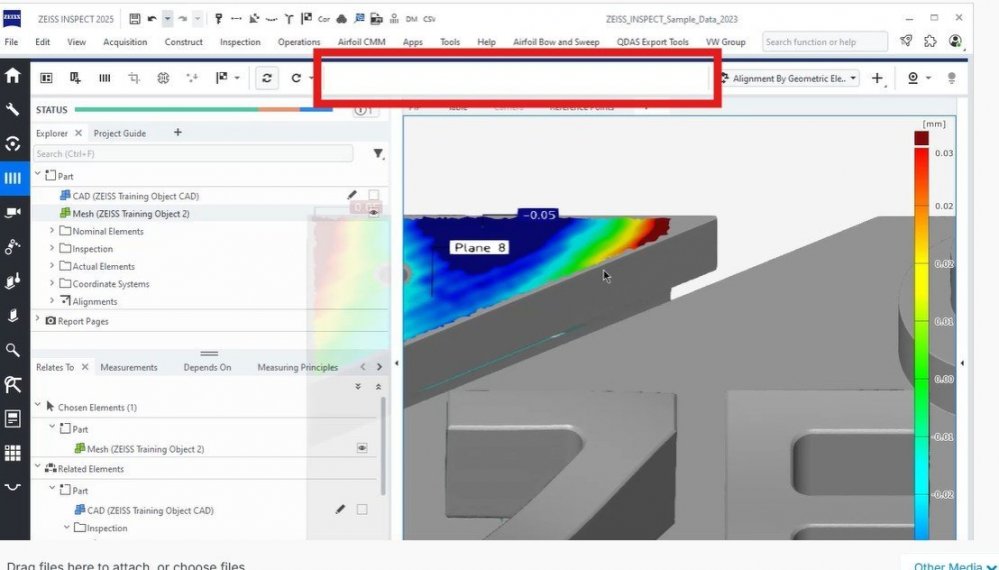Expand the Alignments node
The height and width of the screenshot is (570, 999).
point(52,301)
